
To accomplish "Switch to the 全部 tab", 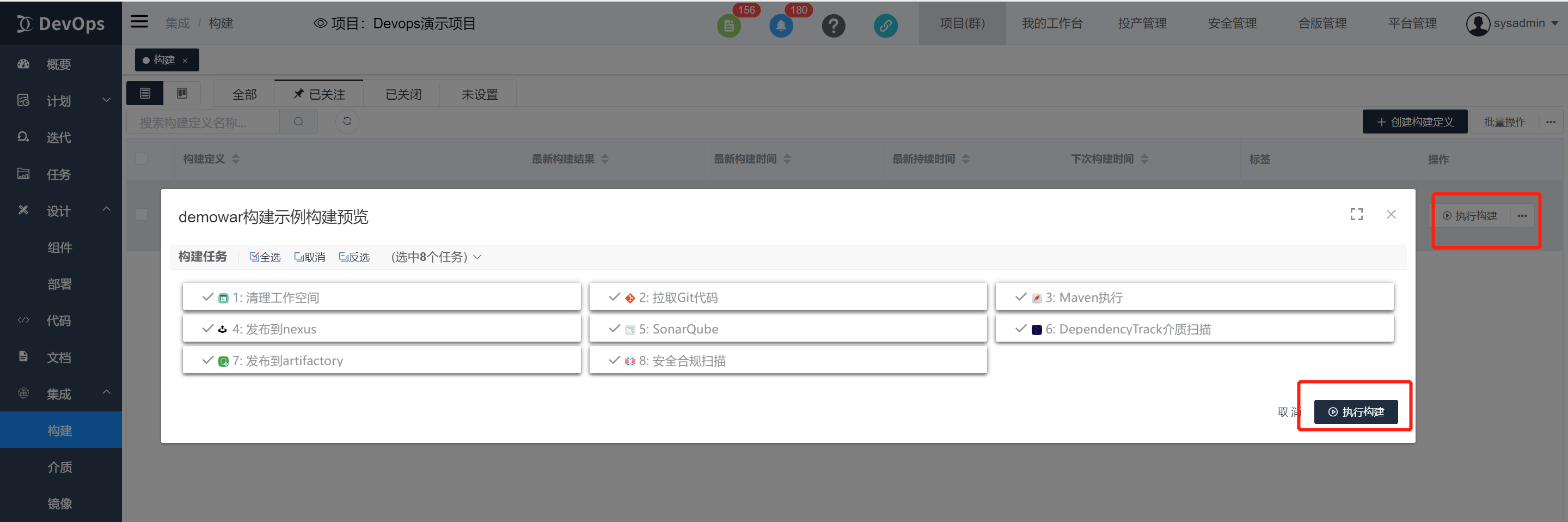I will click(244, 94).
